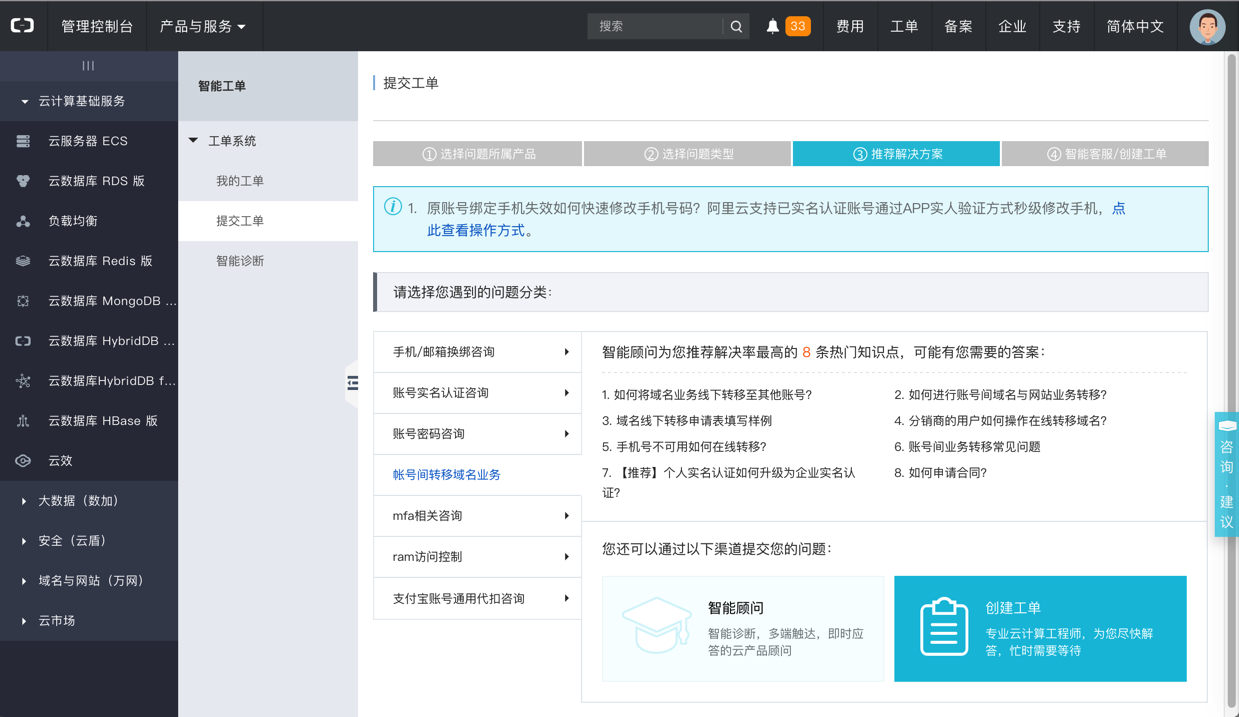The height and width of the screenshot is (717, 1239).
Task: Click the 负载均衡 icon
Action: pos(23,221)
